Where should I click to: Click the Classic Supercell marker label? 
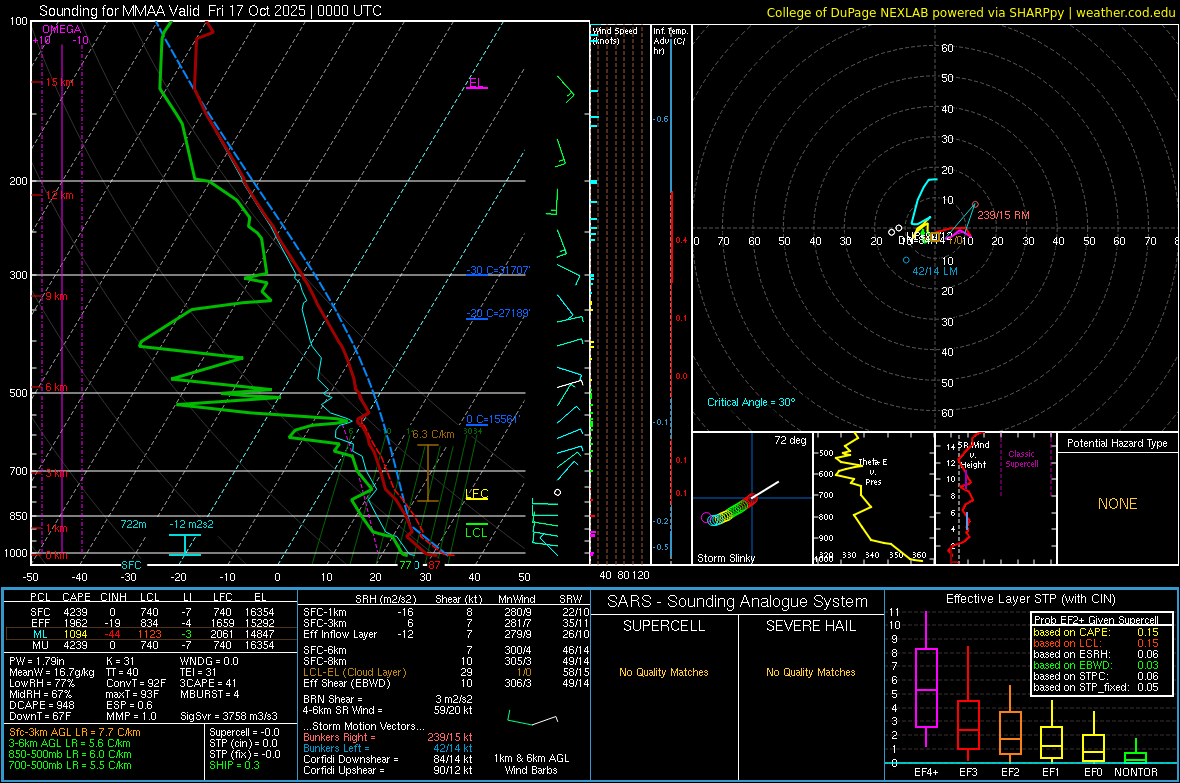1021,459
